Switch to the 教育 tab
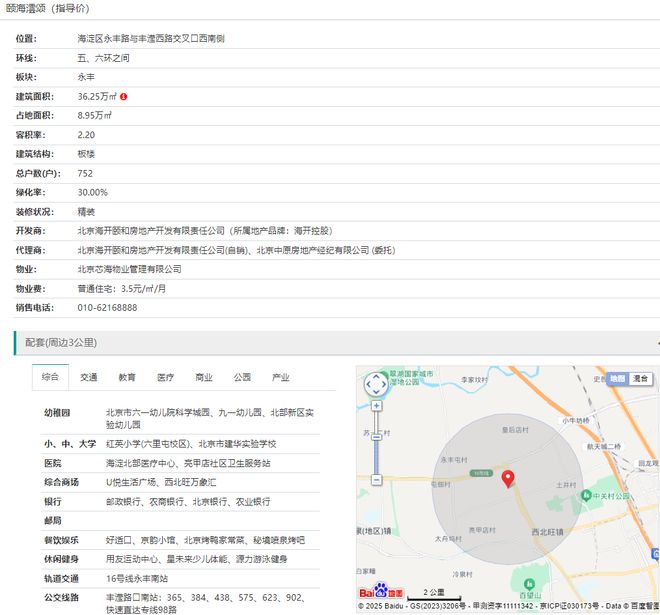The height and width of the screenshot is (615, 660). click(x=127, y=378)
